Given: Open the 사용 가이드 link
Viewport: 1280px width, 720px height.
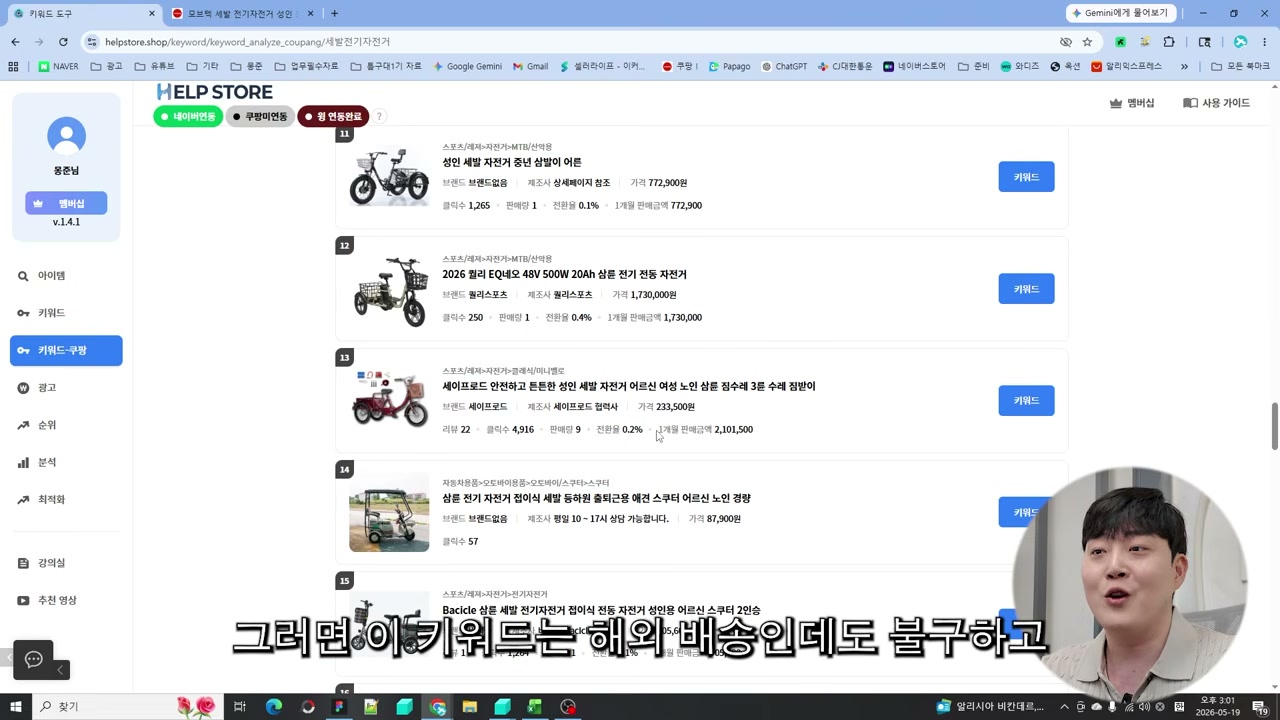Looking at the screenshot, I should tap(1216, 103).
